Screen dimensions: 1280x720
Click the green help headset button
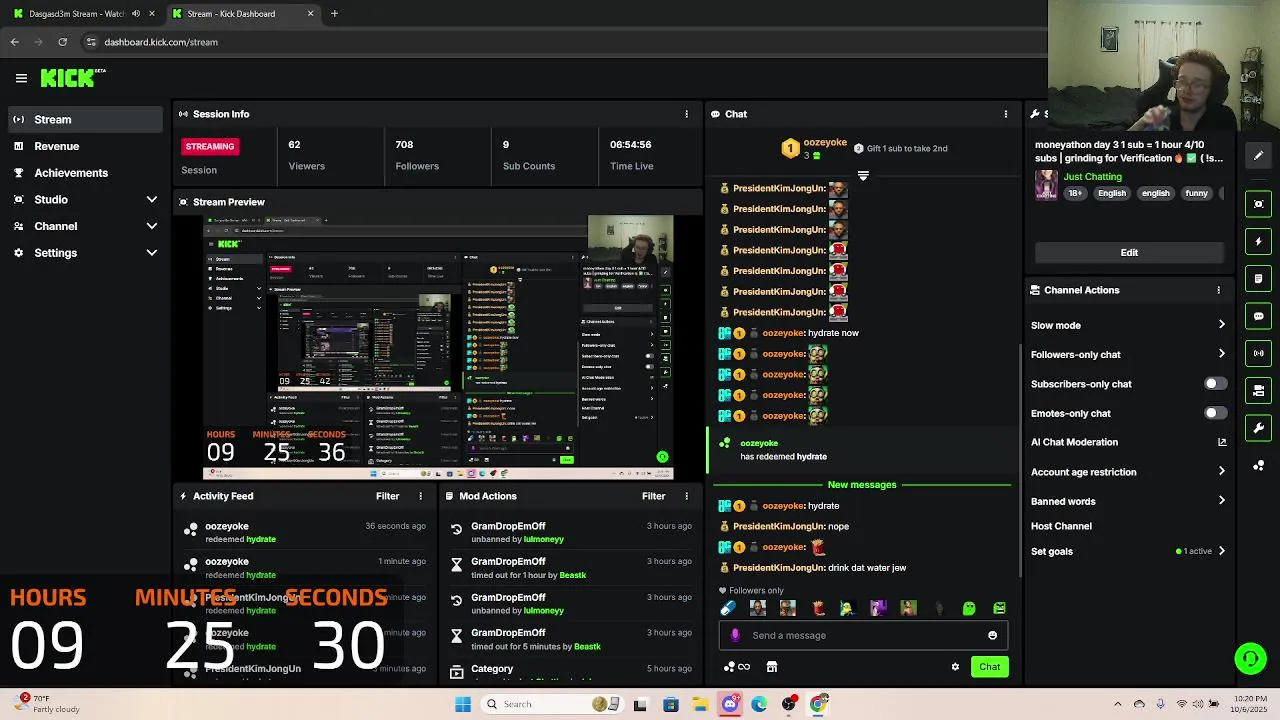coord(1250,658)
